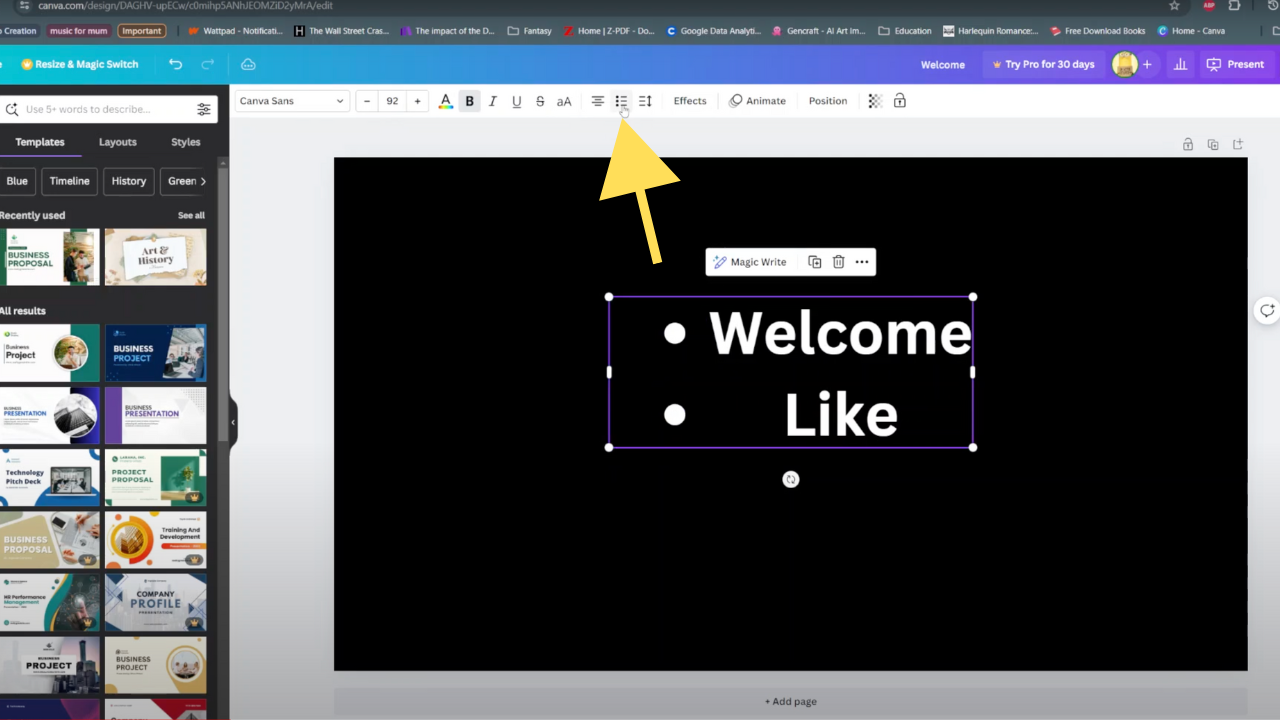Select green Project Proposal template
Image resolution: width=1280 pixels, height=720 pixels.
click(x=156, y=478)
